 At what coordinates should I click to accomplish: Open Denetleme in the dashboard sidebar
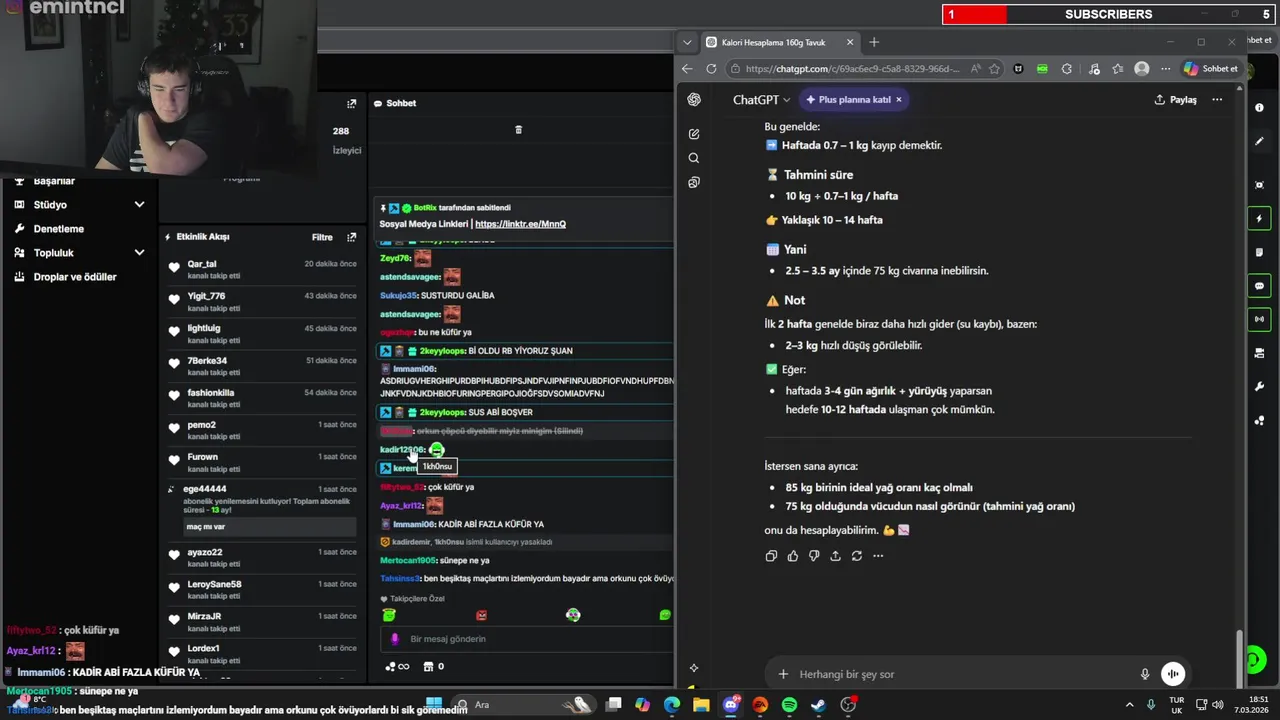coord(59,229)
